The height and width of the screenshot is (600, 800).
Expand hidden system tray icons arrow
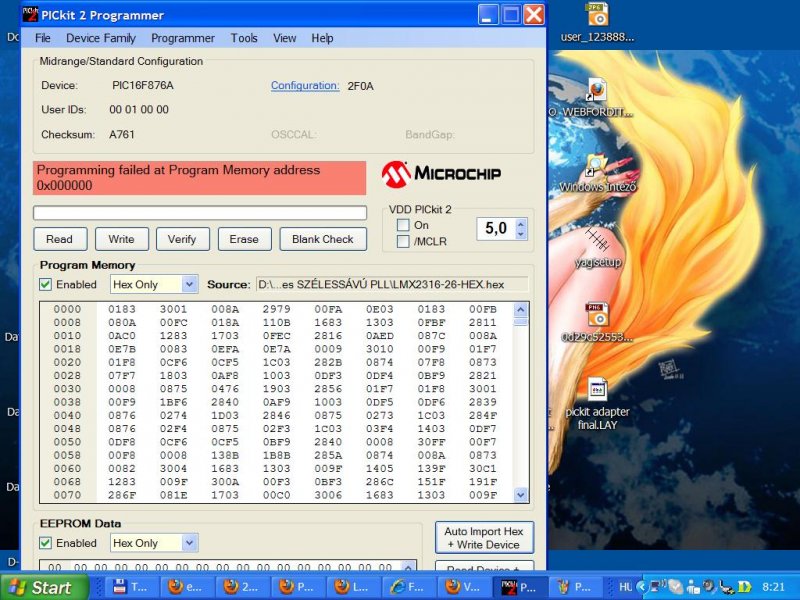point(642,587)
